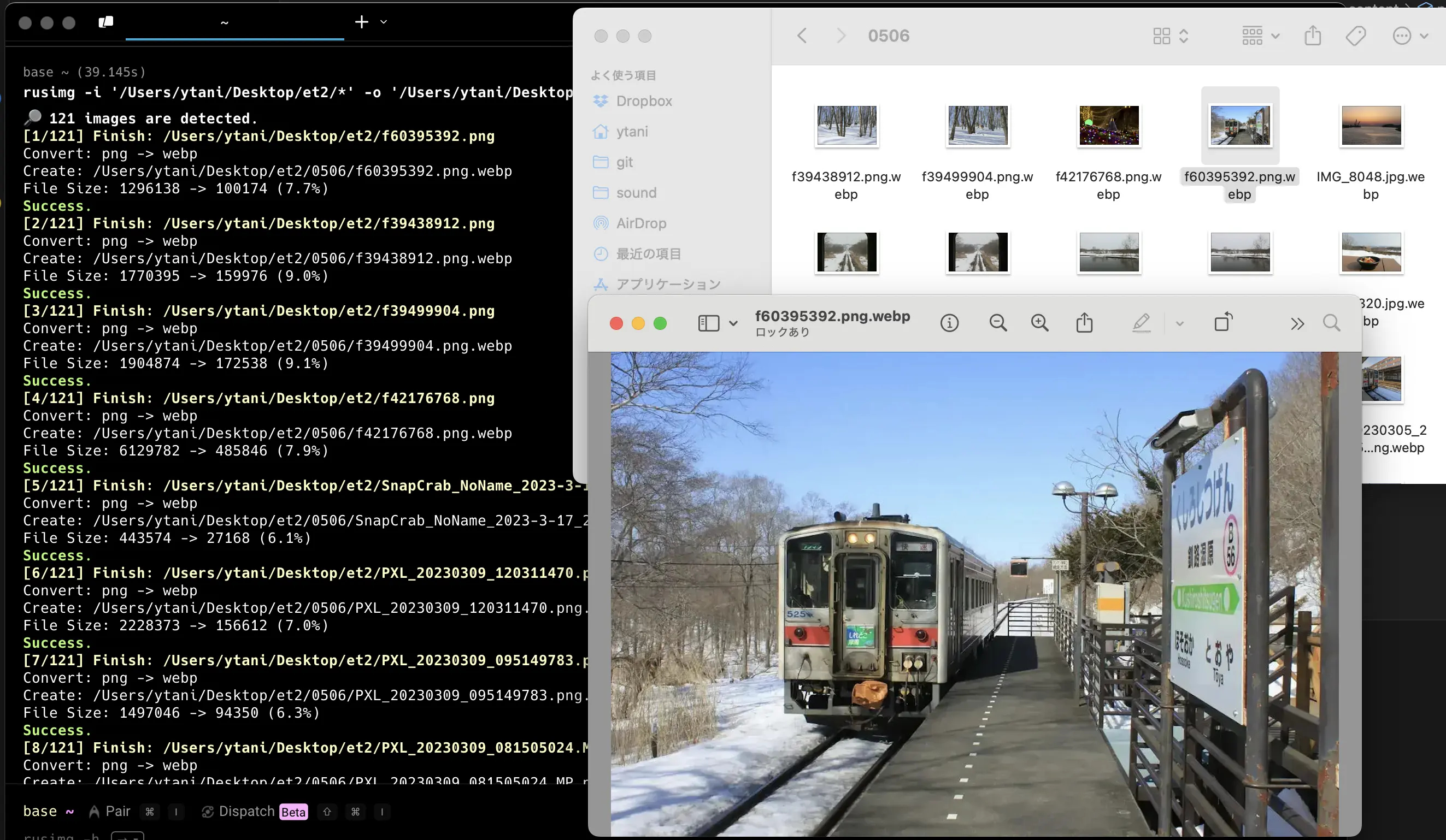The image size is (1446, 840).
Task: Rotate the image in Preview
Action: pos(1224,322)
